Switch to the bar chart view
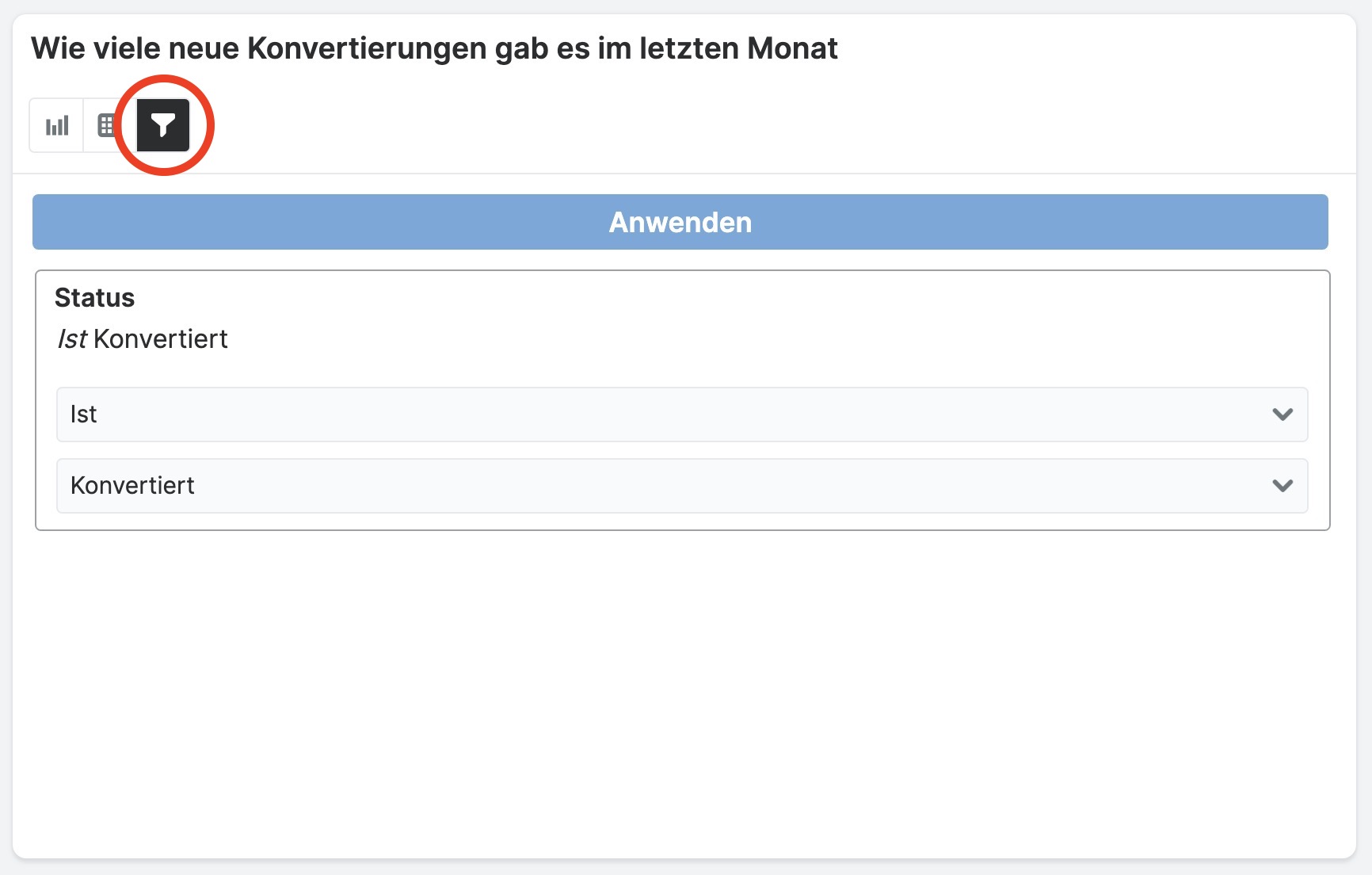This screenshot has height=875, width=1372. coord(57,125)
